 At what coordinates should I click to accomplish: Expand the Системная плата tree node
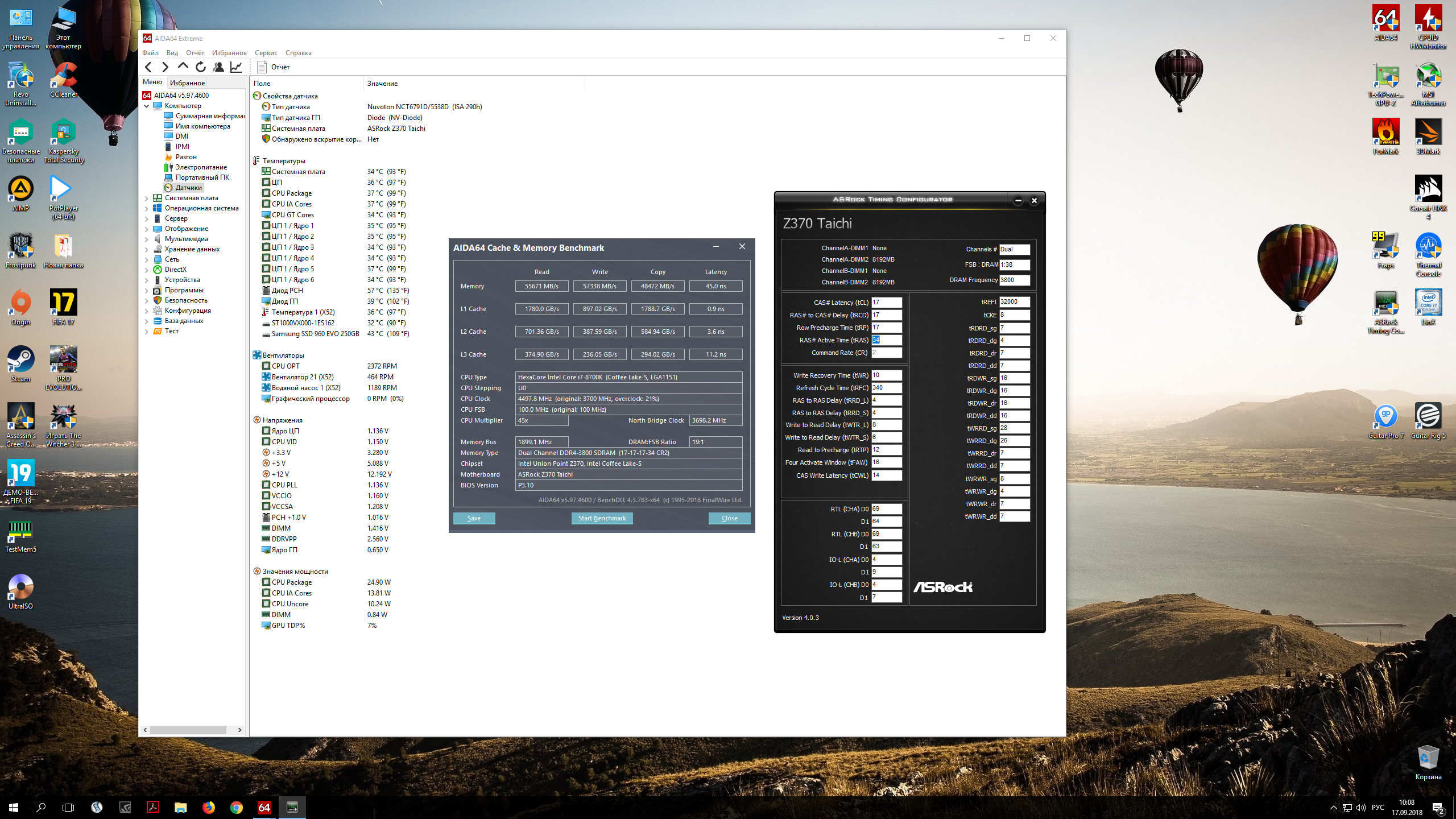tap(146, 198)
